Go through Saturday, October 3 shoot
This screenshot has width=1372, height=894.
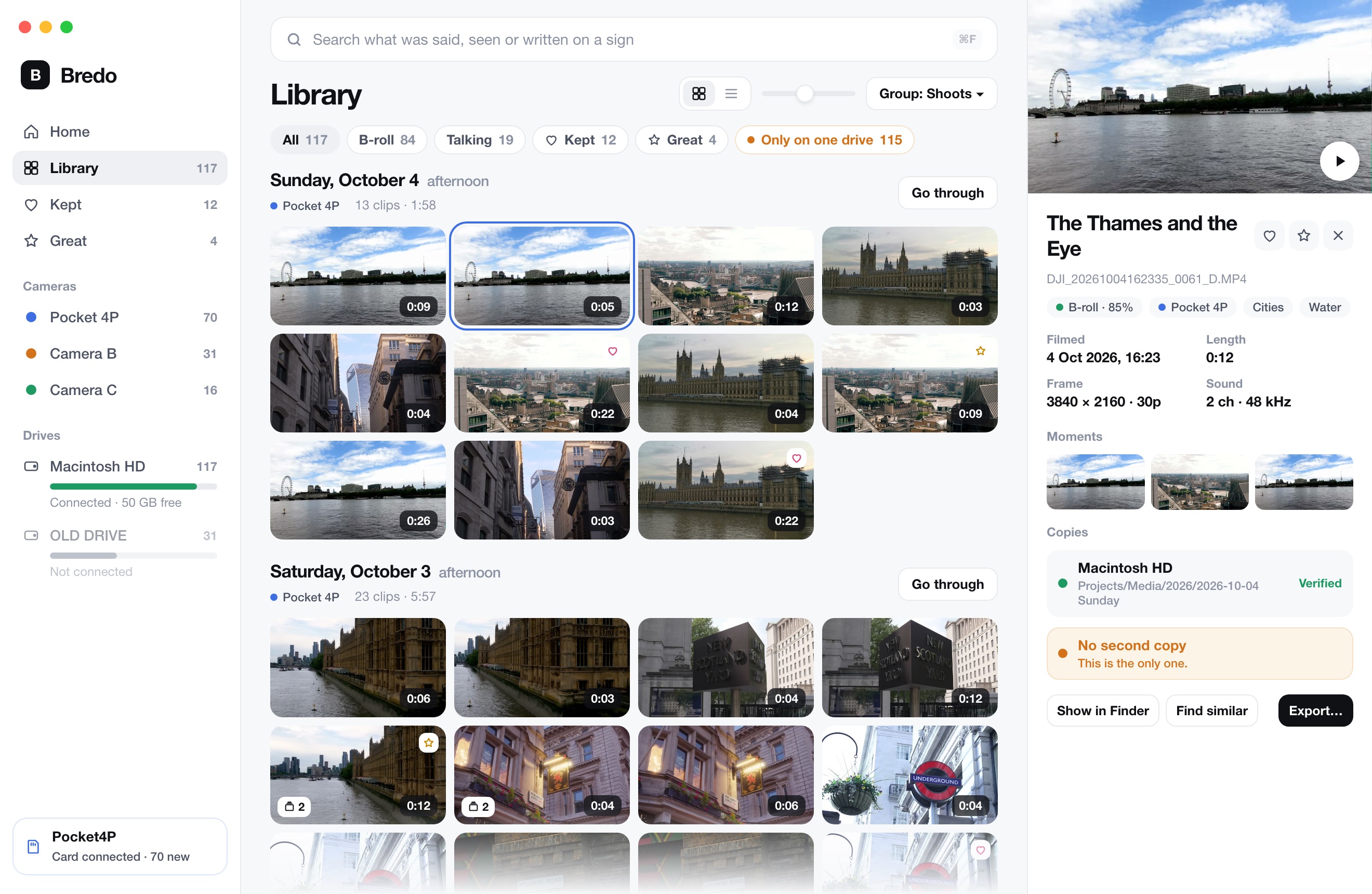947,584
